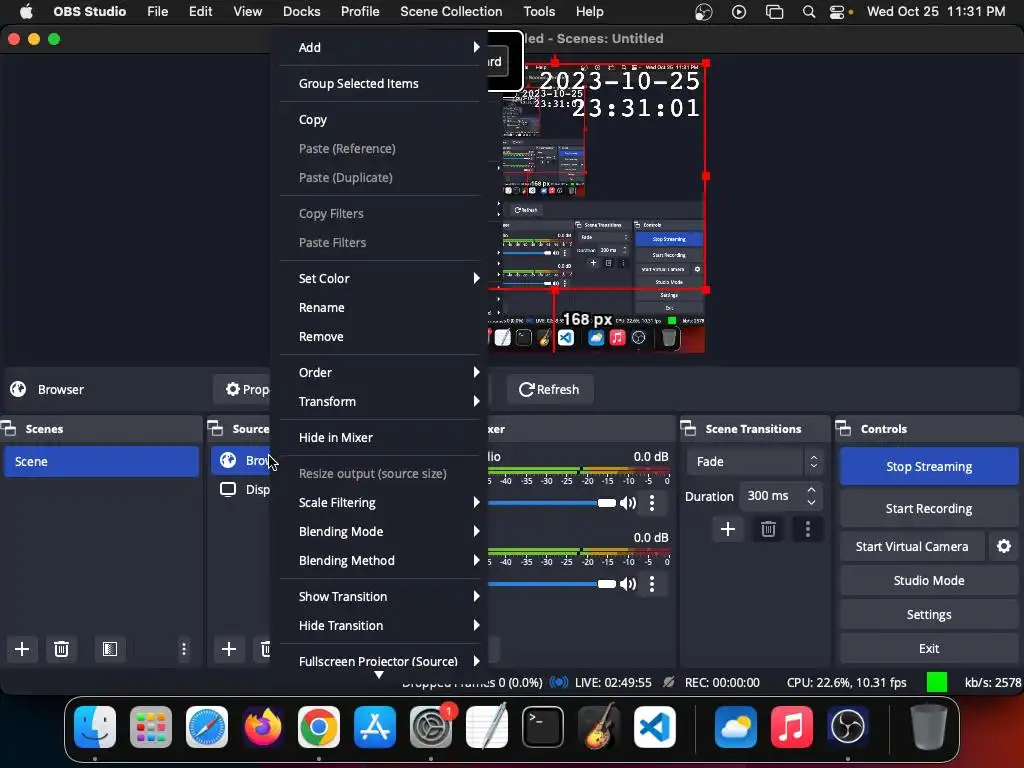Expand the Set Color submenu
Image resolution: width=1024 pixels, height=768 pixels.
click(x=380, y=278)
